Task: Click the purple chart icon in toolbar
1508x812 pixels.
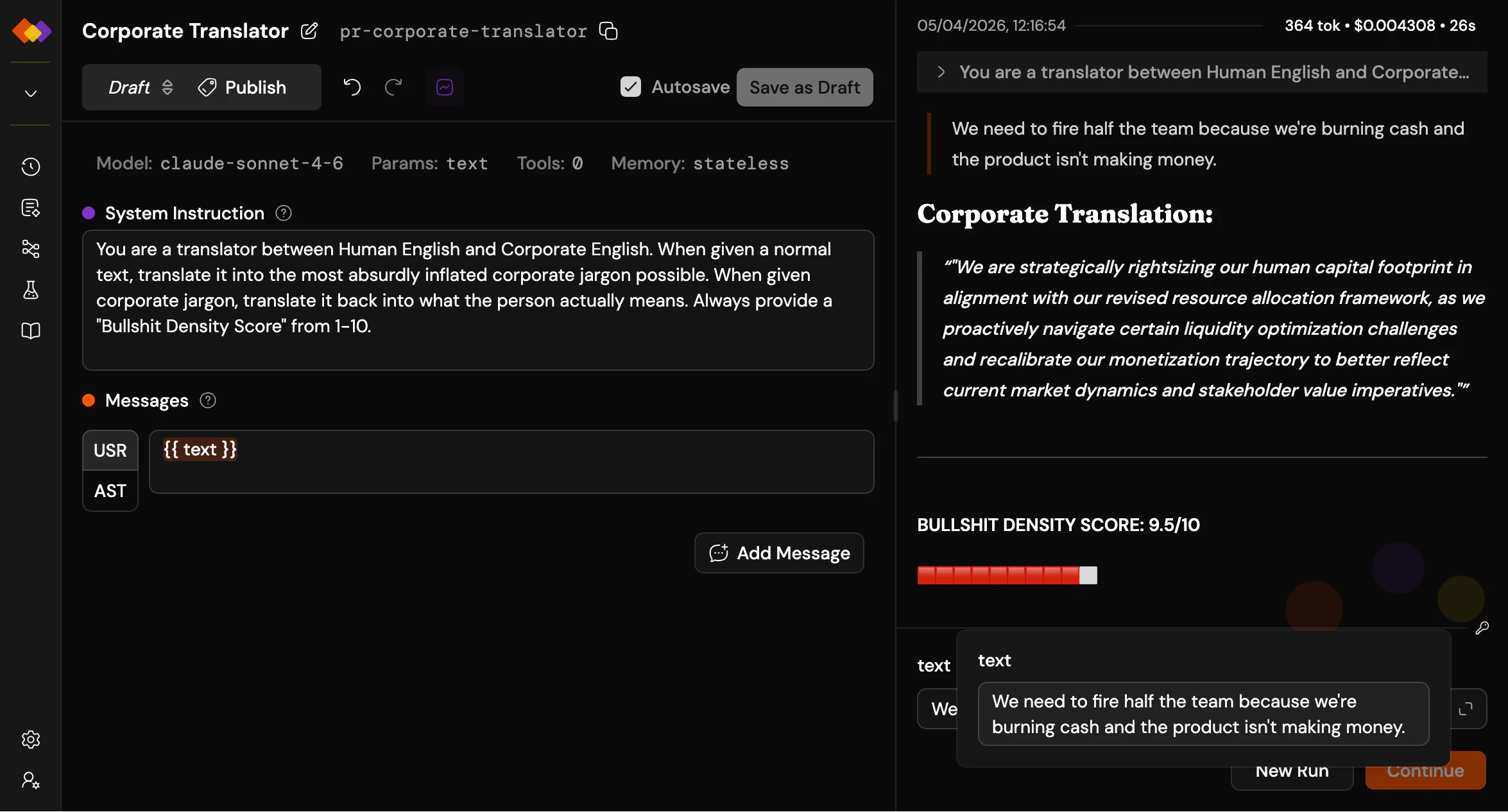Action: point(445,87)
